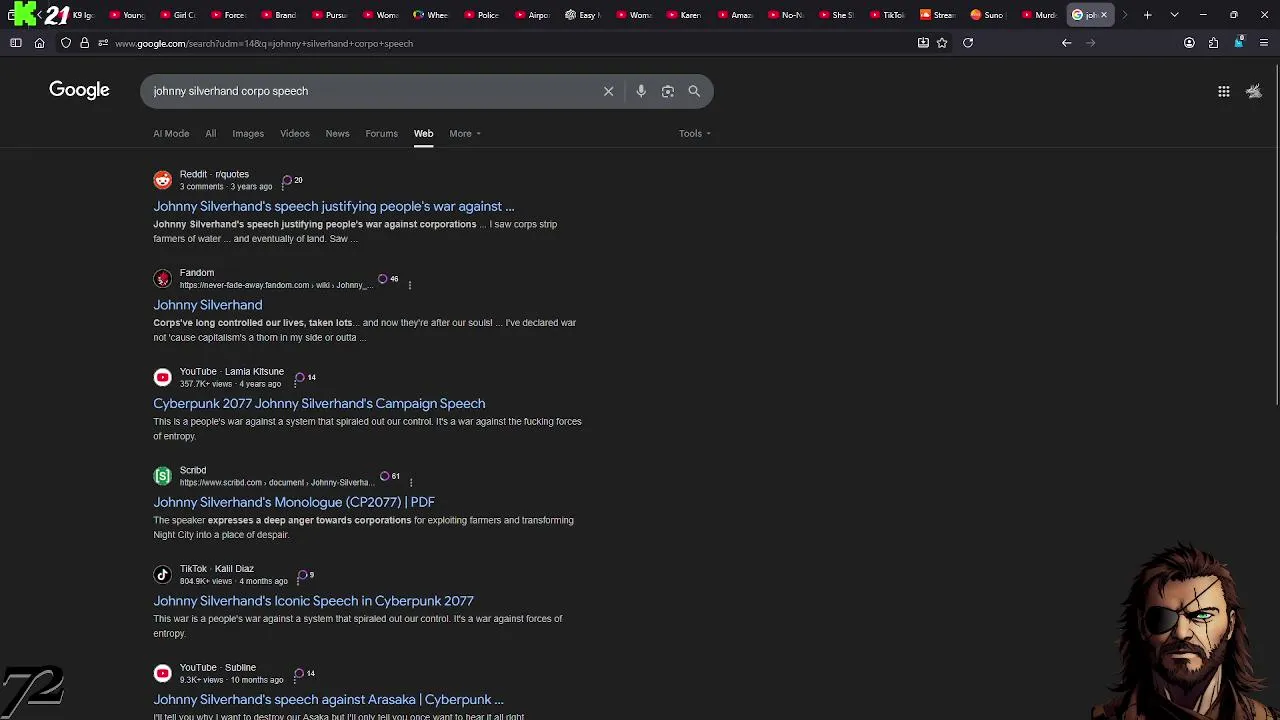Click the Reddit favicon on first result
1280x720 pixels.
pyautogui.click(x=162, y=180)
